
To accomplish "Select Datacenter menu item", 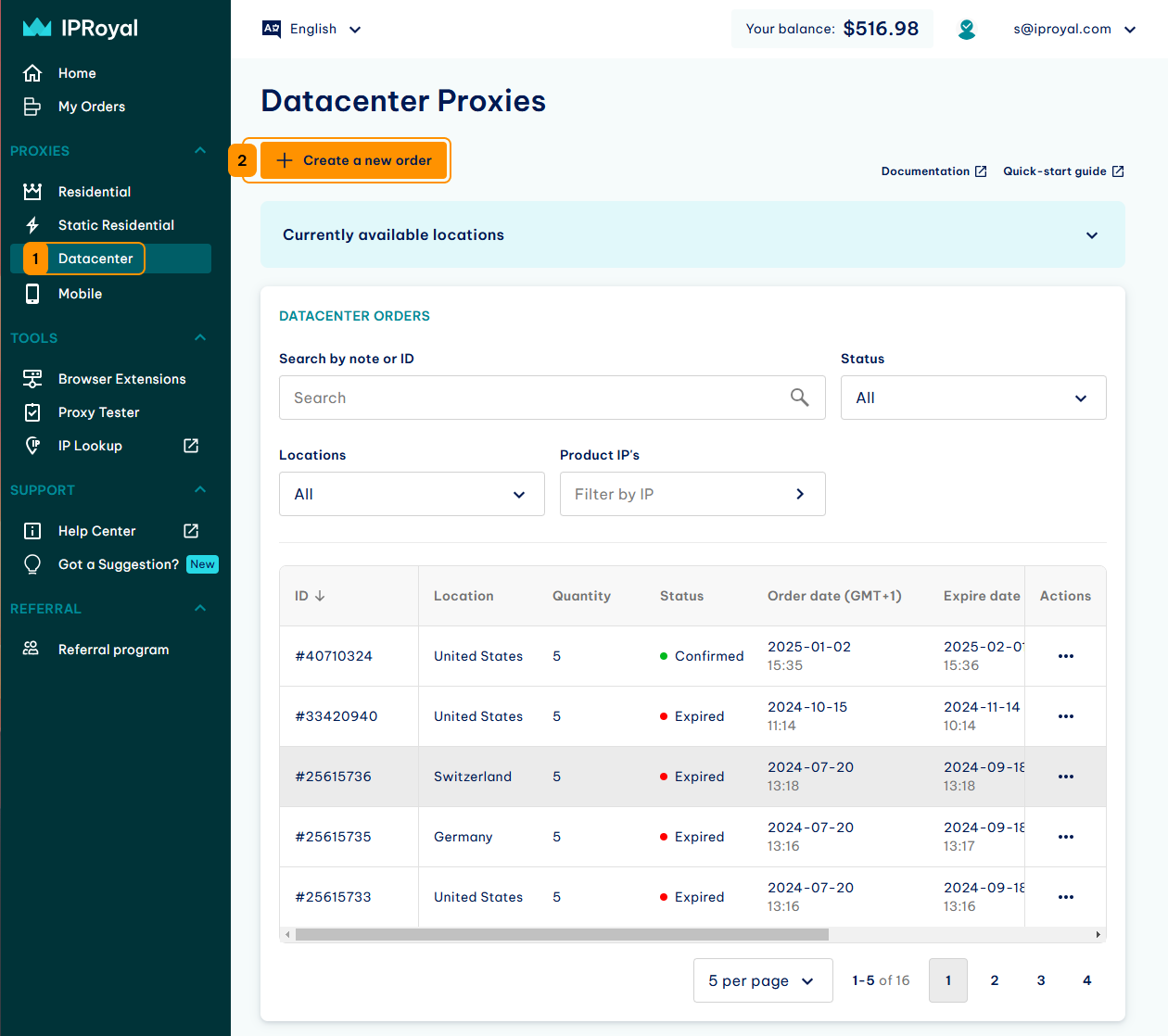I will pos(110,259).
